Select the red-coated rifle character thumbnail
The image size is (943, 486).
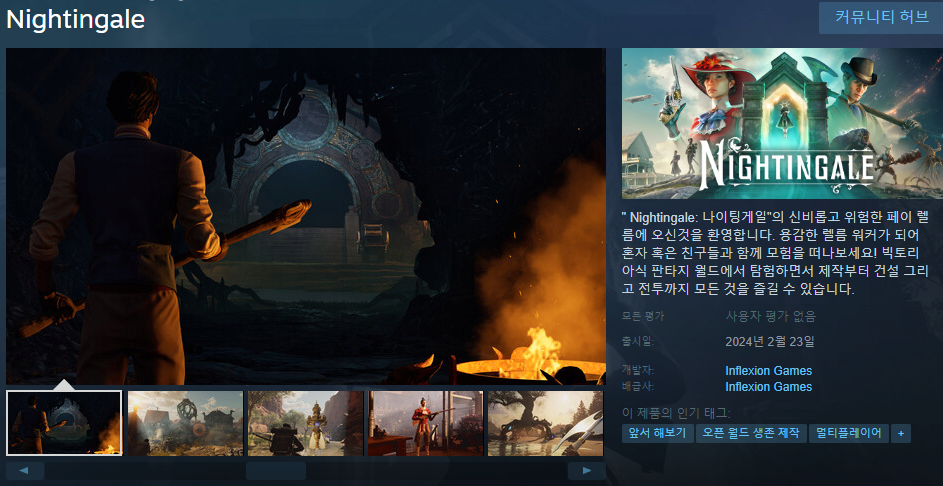pyautogui.click(x=426, y=423)
